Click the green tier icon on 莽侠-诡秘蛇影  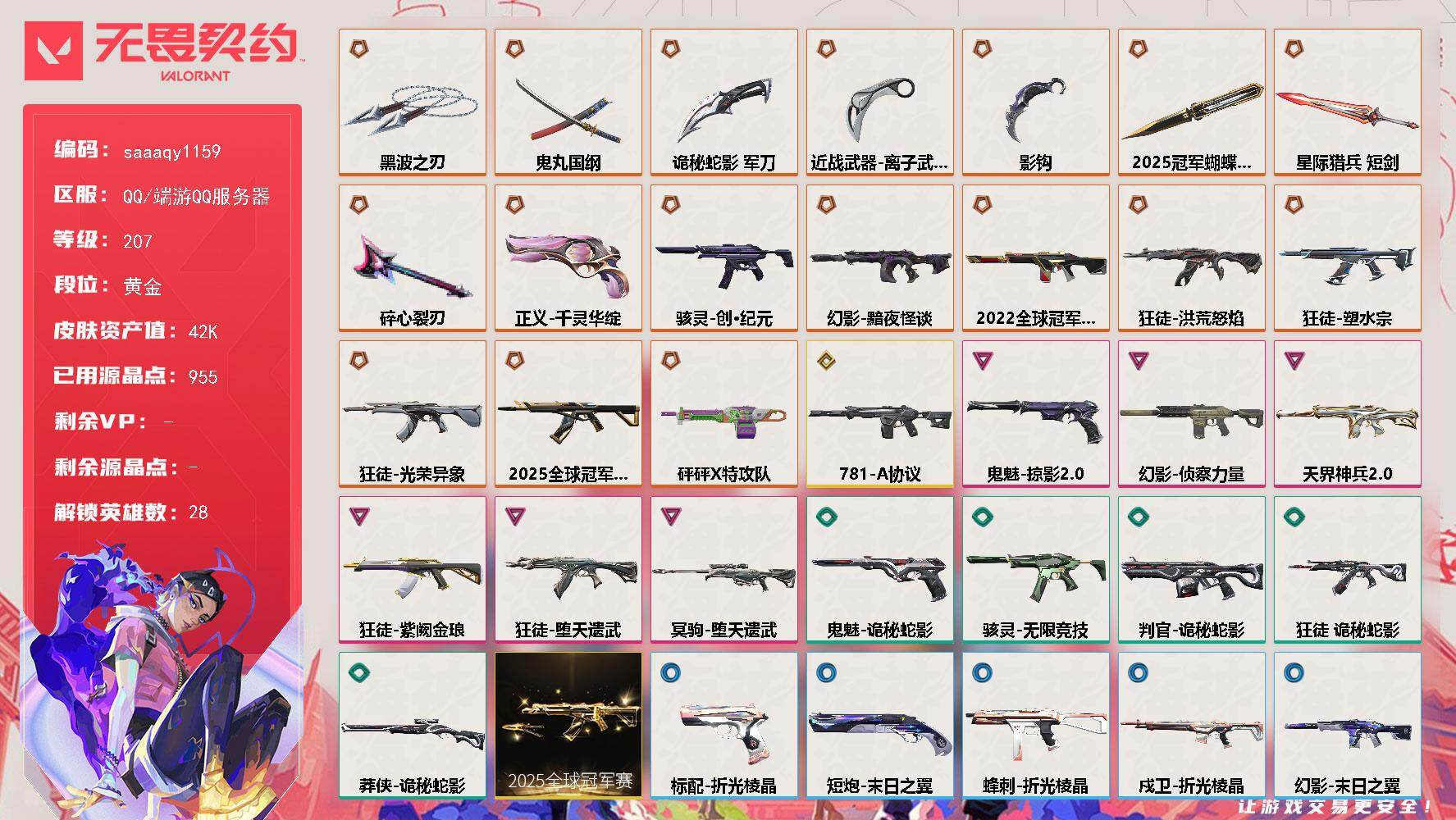coord(358,672)
